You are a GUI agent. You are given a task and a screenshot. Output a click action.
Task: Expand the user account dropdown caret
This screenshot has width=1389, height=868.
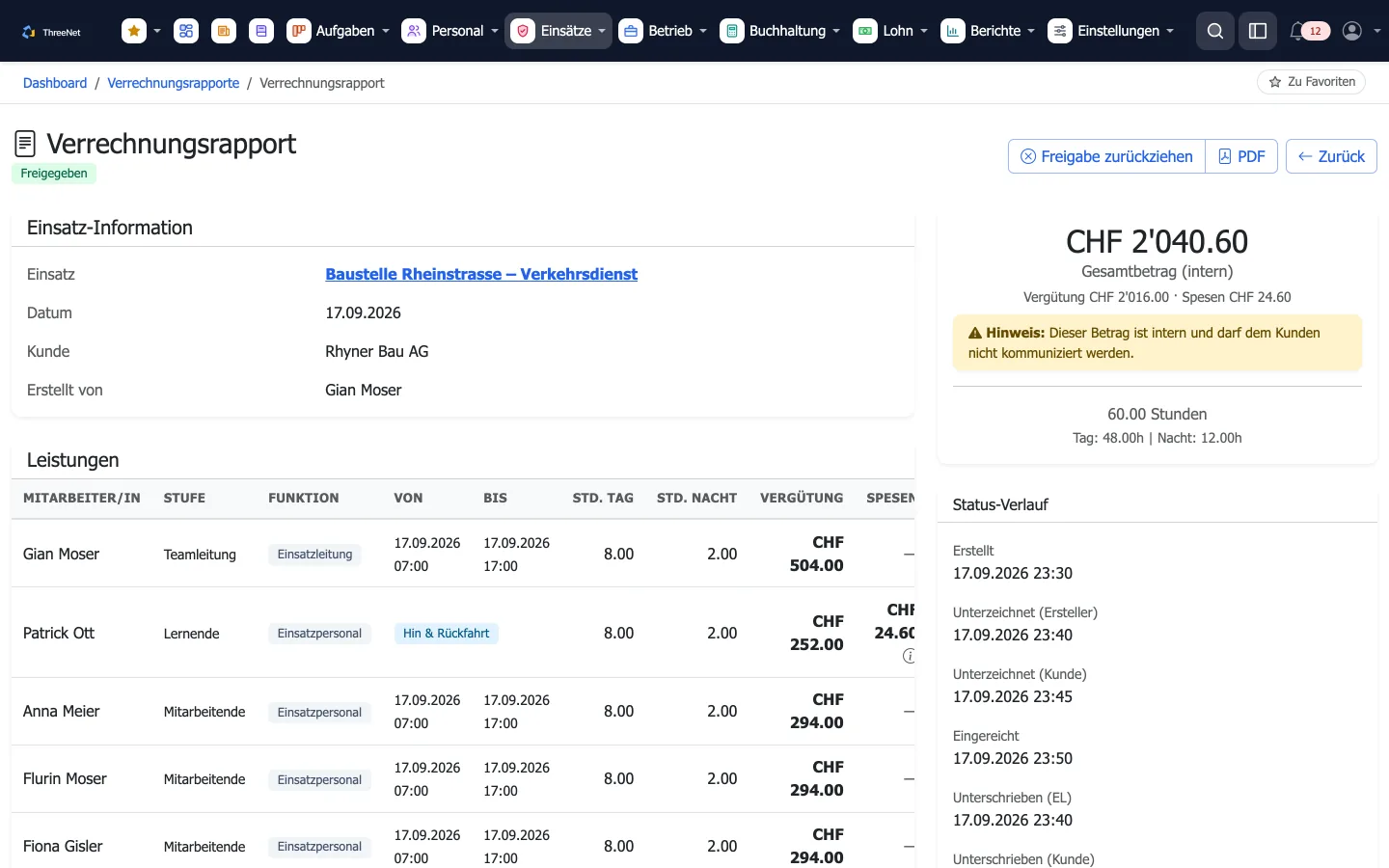[1376, 31]
